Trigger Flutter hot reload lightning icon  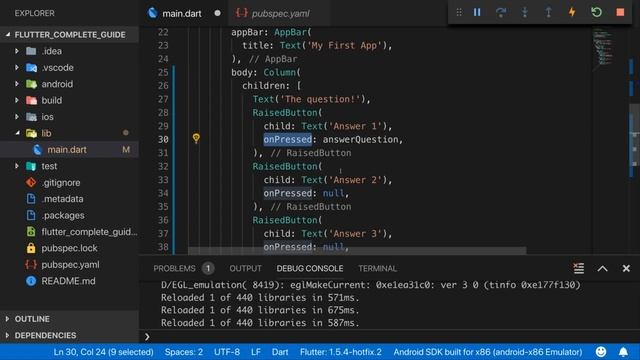pos(572,13)
